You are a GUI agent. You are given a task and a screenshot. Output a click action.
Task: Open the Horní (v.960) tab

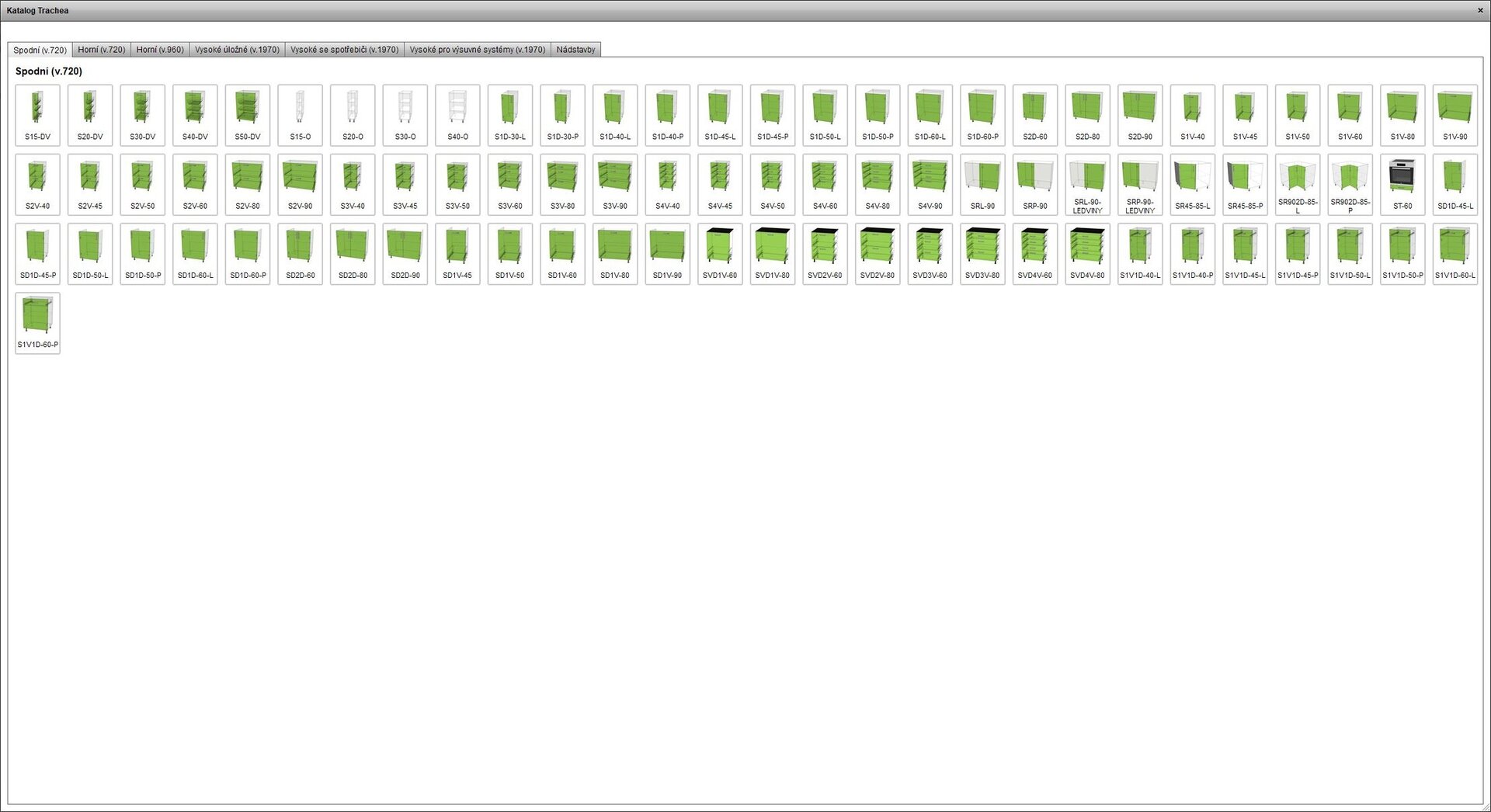[160, 50]
